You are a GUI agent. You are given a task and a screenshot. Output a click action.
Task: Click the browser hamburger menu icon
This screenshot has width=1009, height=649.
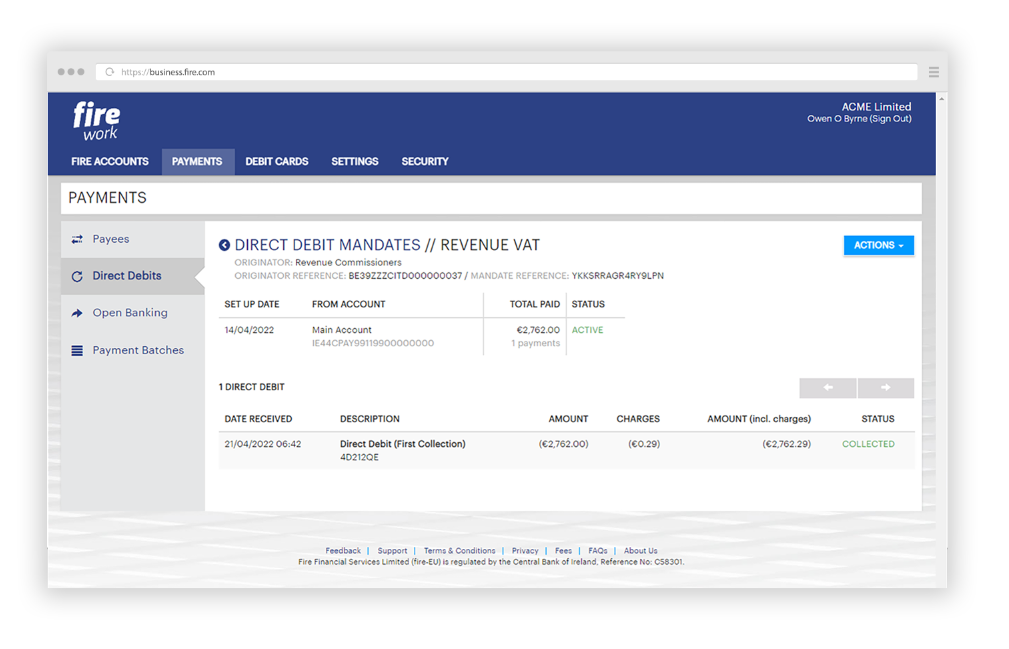(x=933, y=71)
